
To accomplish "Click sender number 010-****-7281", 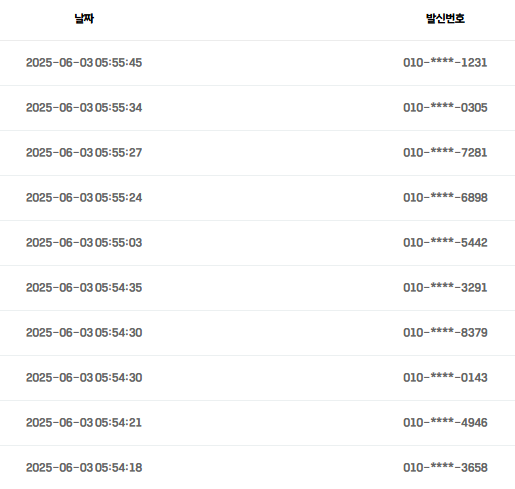I will [445, 152].
